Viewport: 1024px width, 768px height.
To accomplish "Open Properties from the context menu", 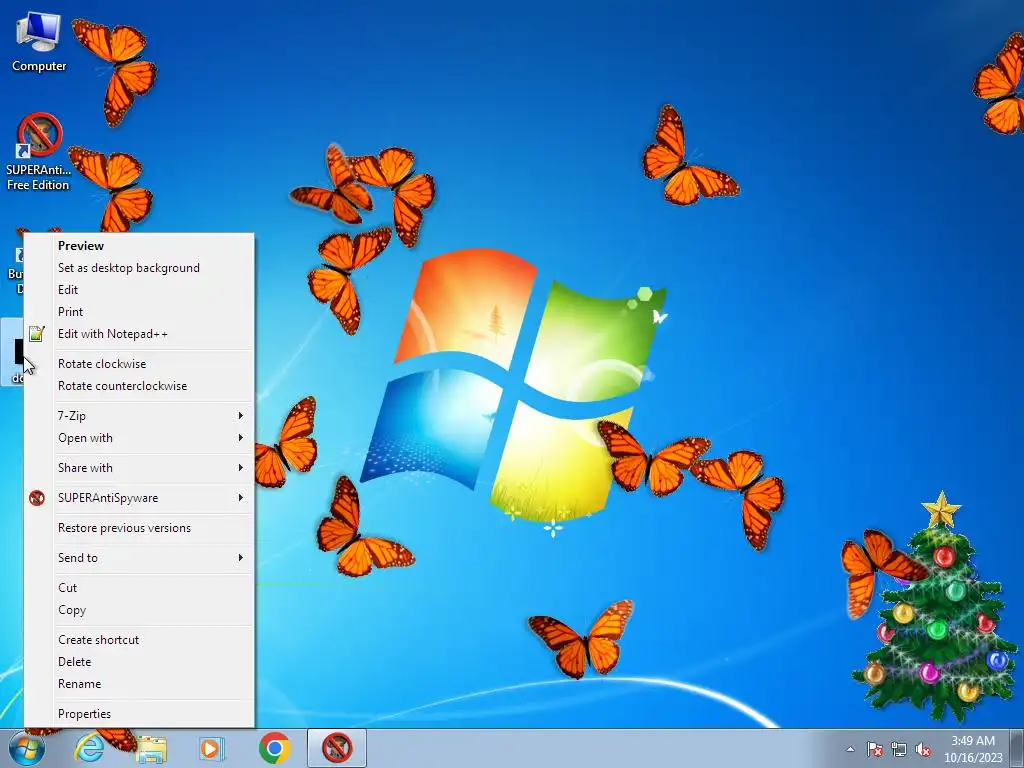I will 139,714.
